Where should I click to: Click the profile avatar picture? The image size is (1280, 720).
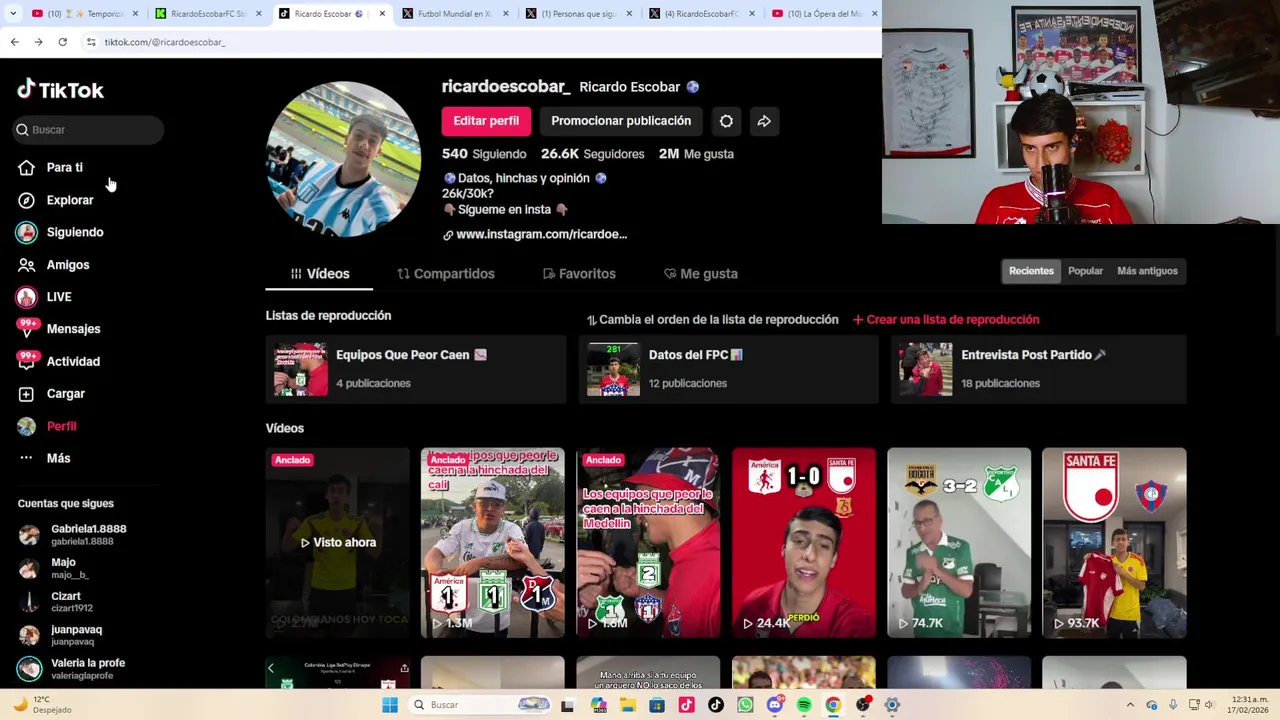pos(343,159)
